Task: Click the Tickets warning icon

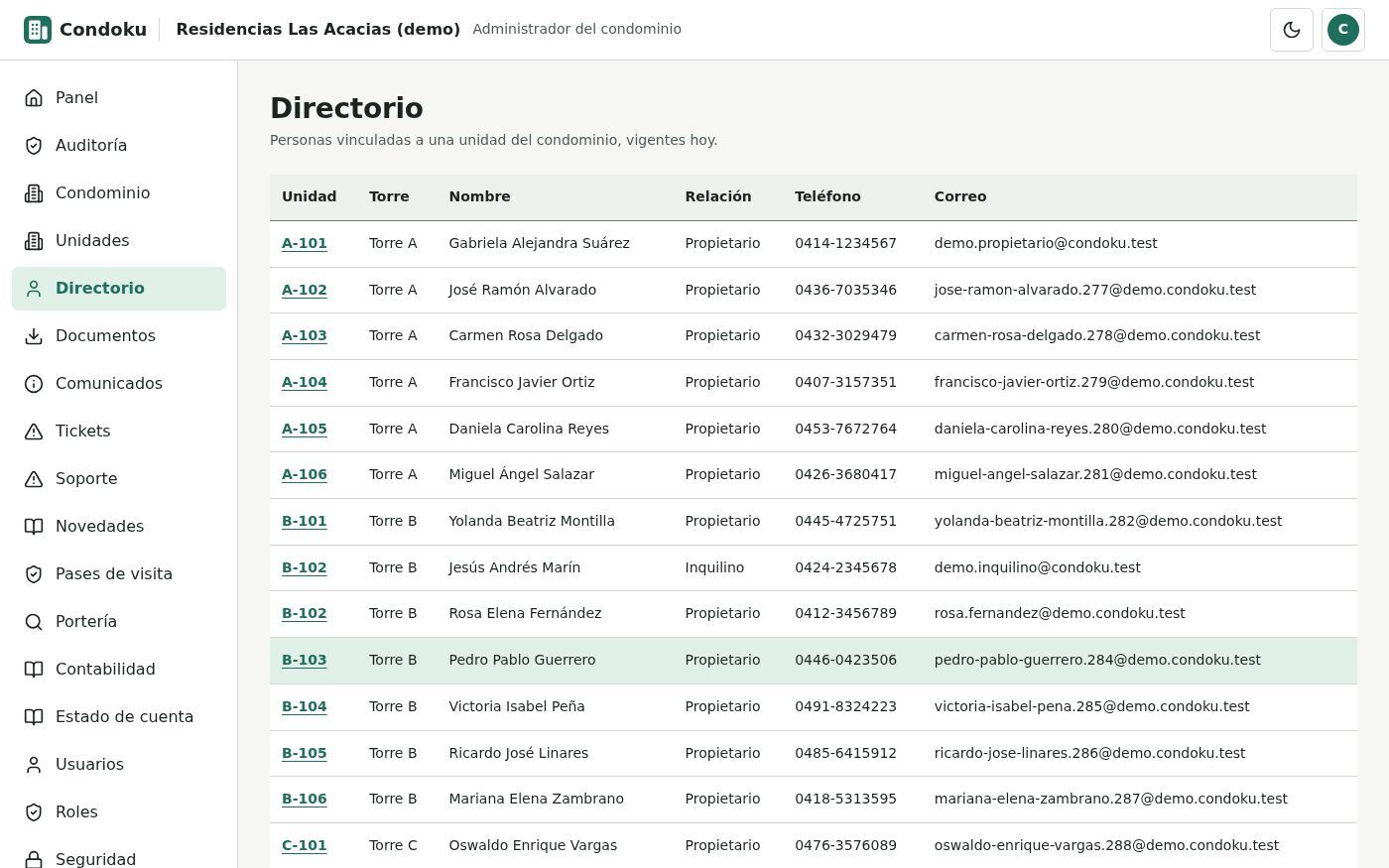Action: (34, 432)
